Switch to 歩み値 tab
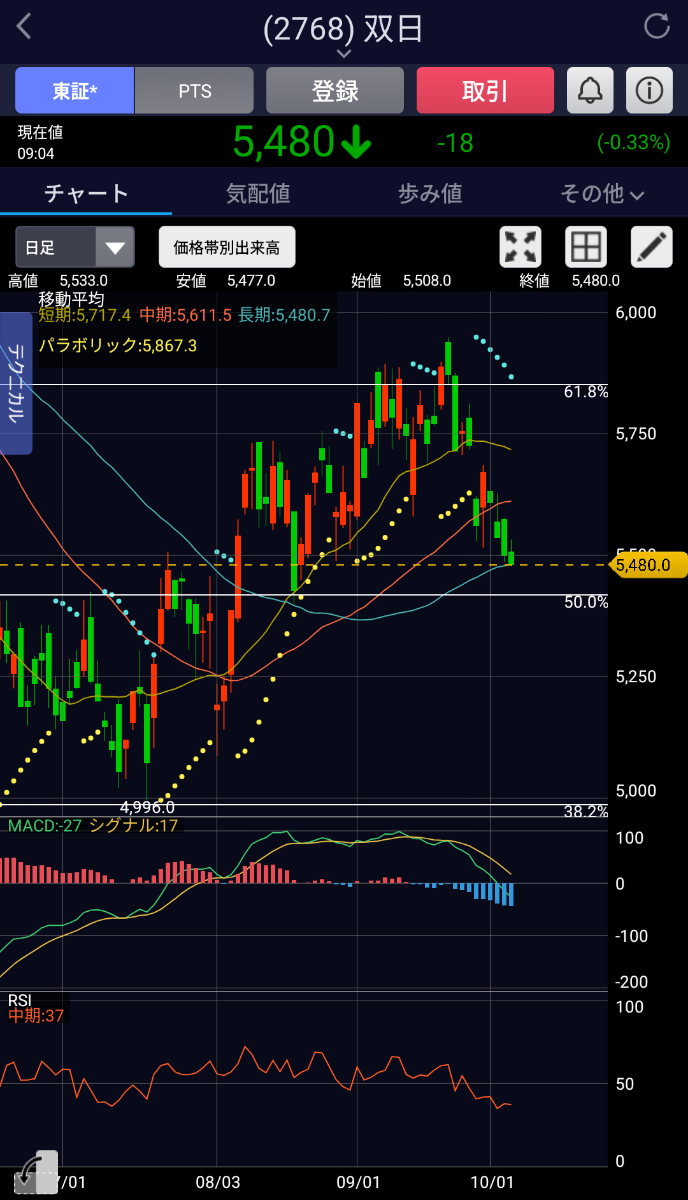Viewport: 688px width, 1200px height. coord(430,193)
